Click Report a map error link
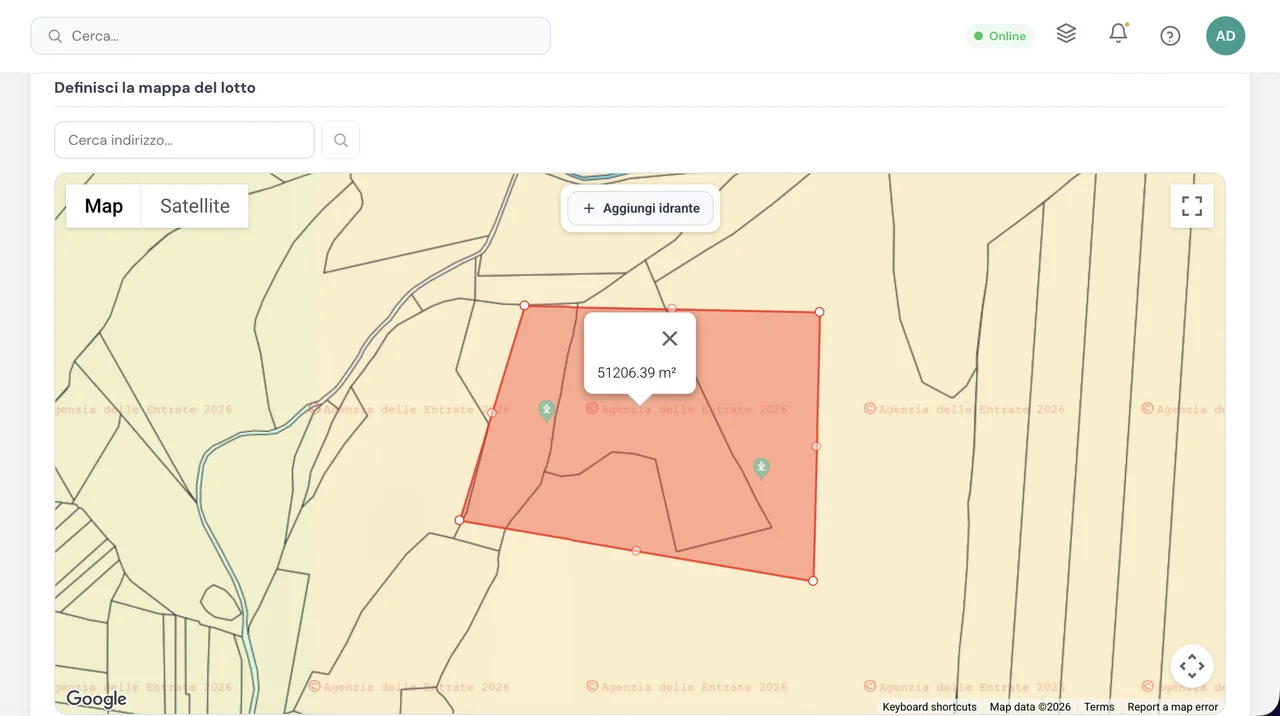Viewport: 1280px width, 716px height. 1173,707
